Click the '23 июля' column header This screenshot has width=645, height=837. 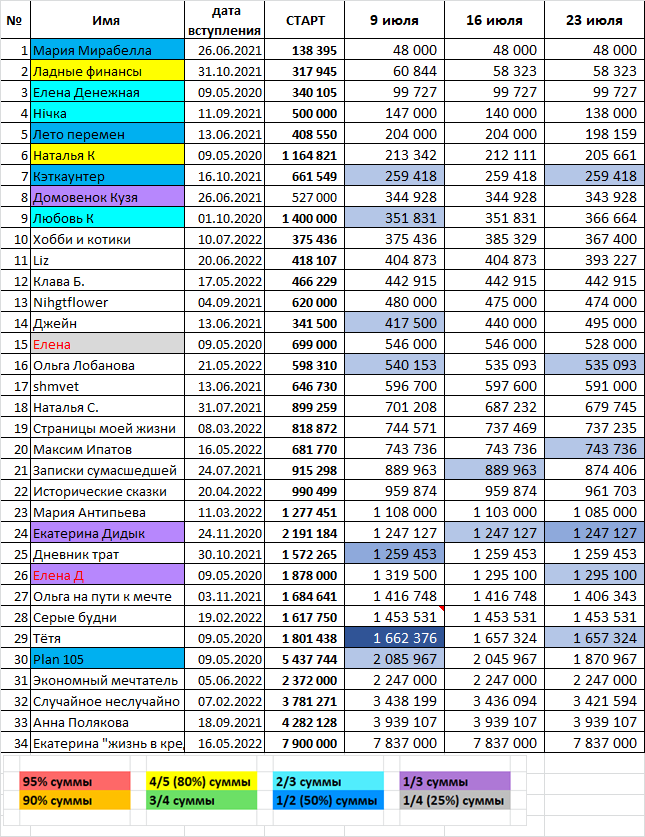[x=594, y=20]
